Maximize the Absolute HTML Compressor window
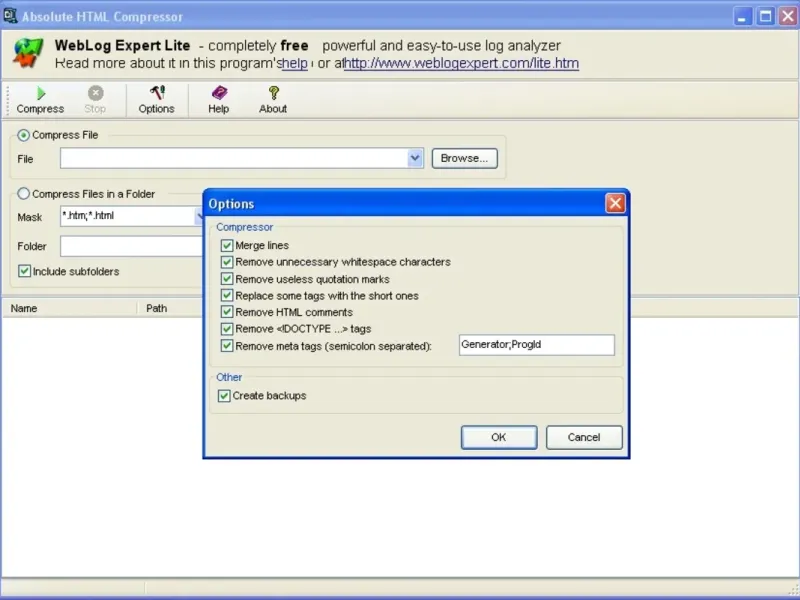800x600 pixels. pos(766,16)
